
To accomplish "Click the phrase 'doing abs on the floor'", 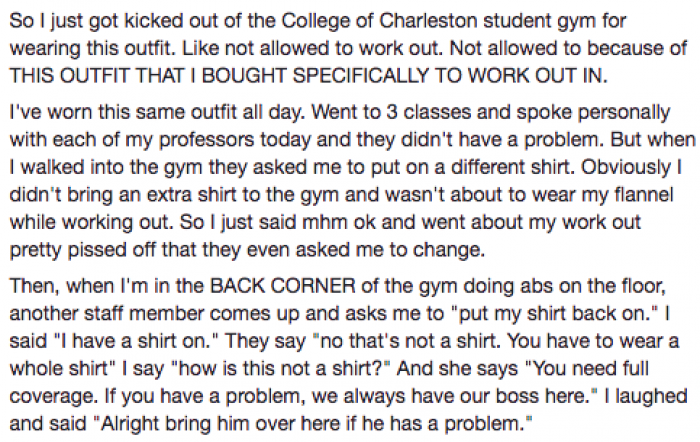I will coord(564,287).
